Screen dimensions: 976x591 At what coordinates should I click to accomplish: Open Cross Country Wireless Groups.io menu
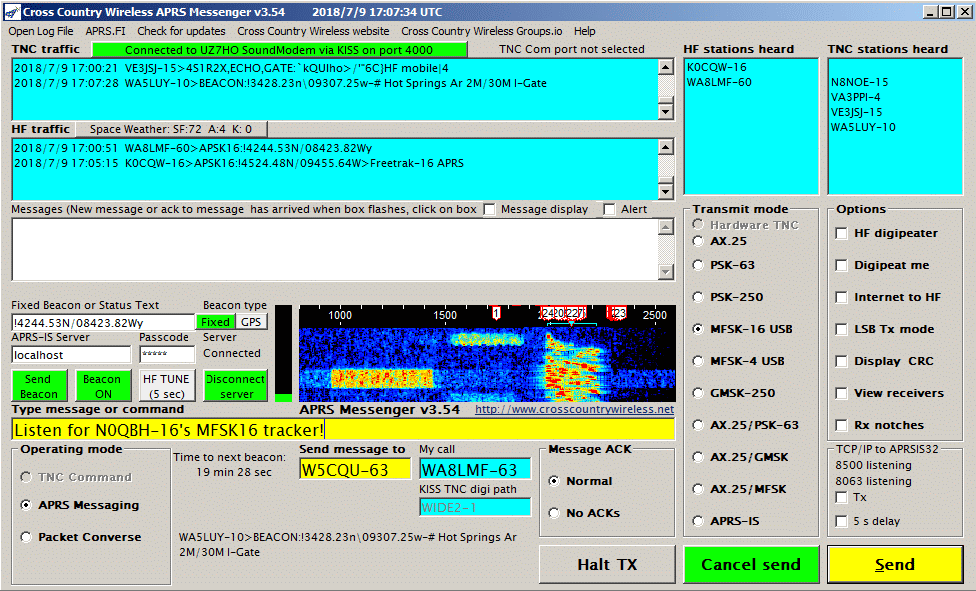pyautogui.click(x=482, y=31)
